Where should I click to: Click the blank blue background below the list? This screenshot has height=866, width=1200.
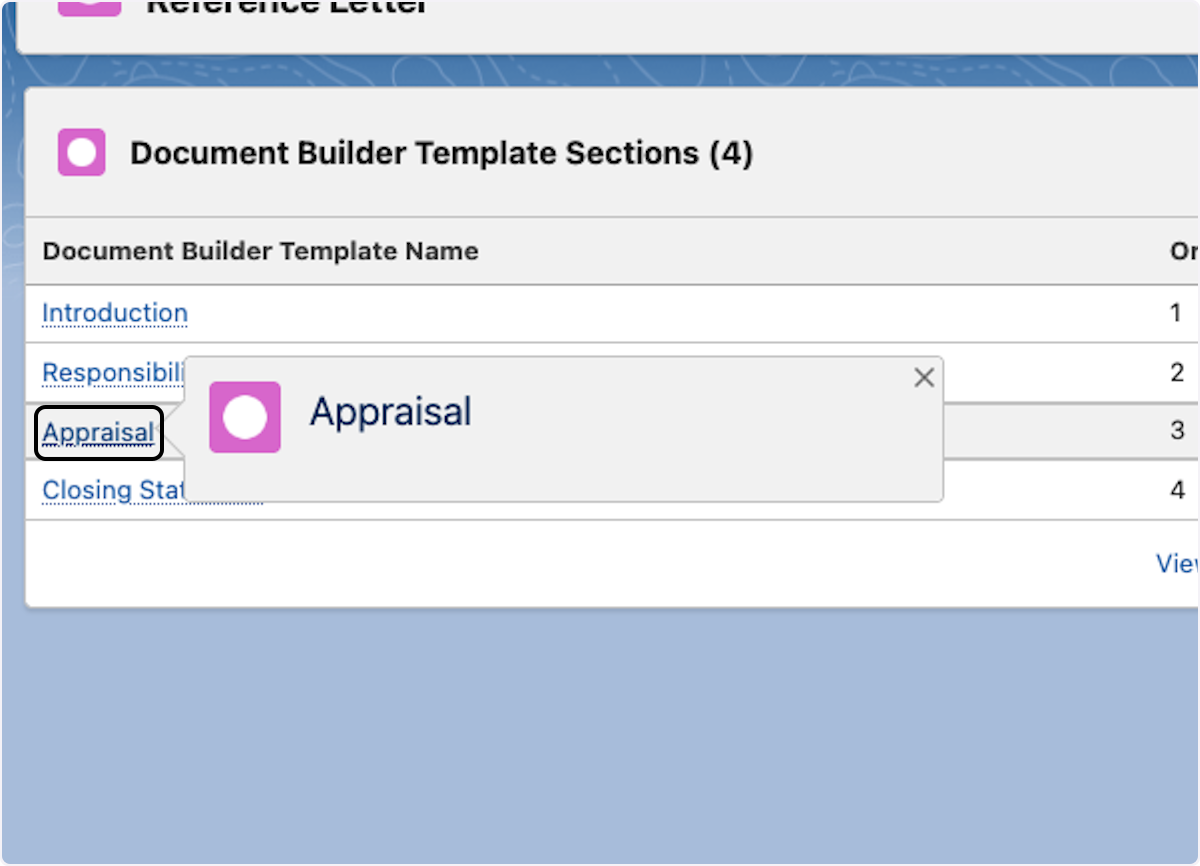tap(600, 730)
